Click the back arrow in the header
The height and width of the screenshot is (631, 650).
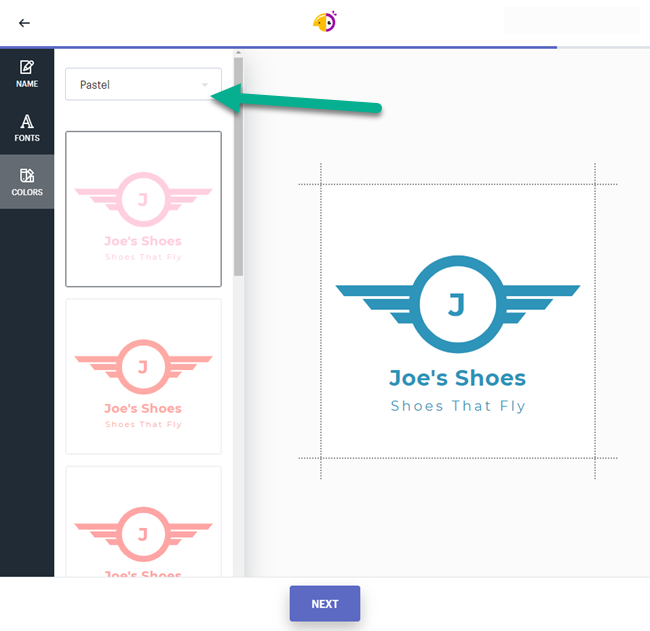click(24, 23)
